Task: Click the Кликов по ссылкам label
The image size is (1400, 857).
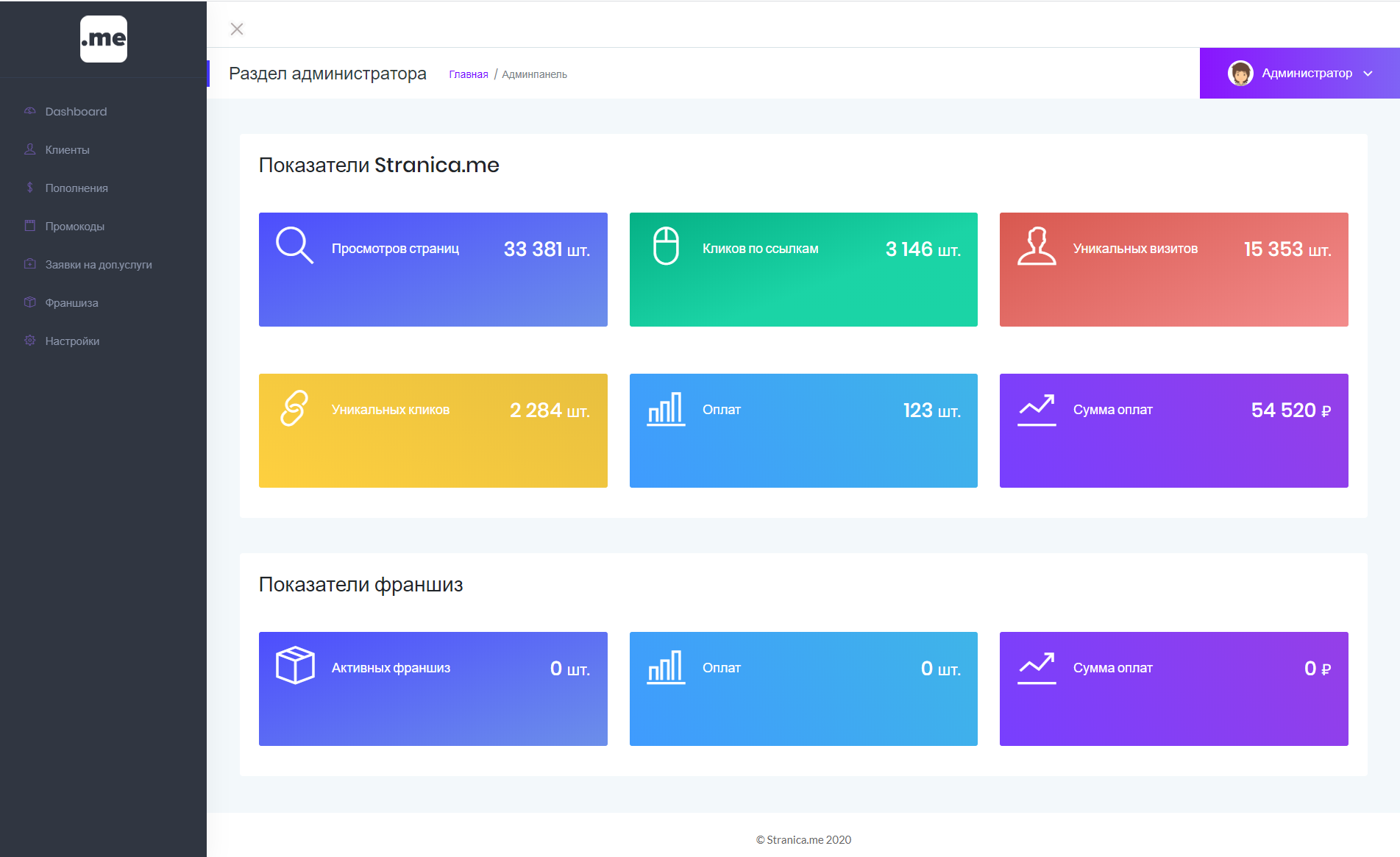Action: (760, 249)
